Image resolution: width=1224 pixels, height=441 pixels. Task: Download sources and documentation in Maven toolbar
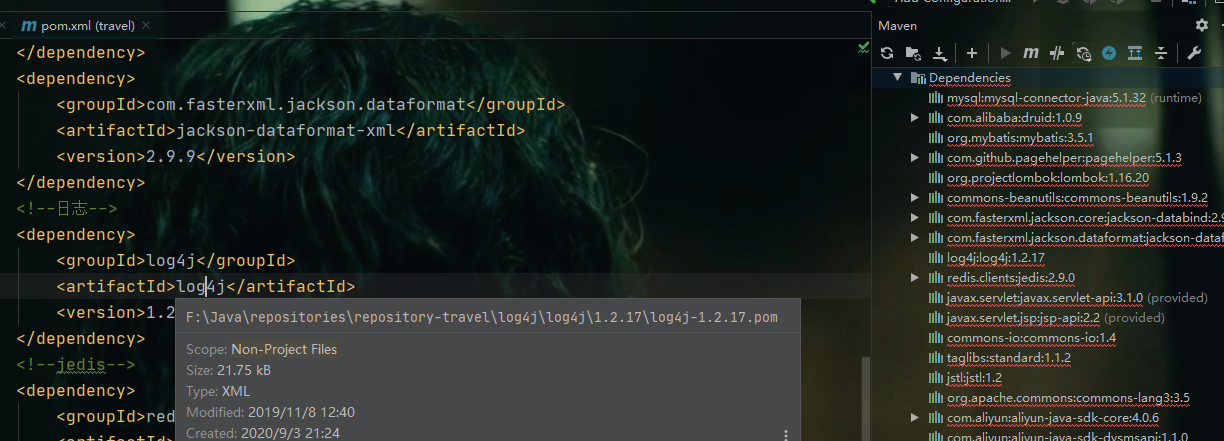tap(939, 53)
